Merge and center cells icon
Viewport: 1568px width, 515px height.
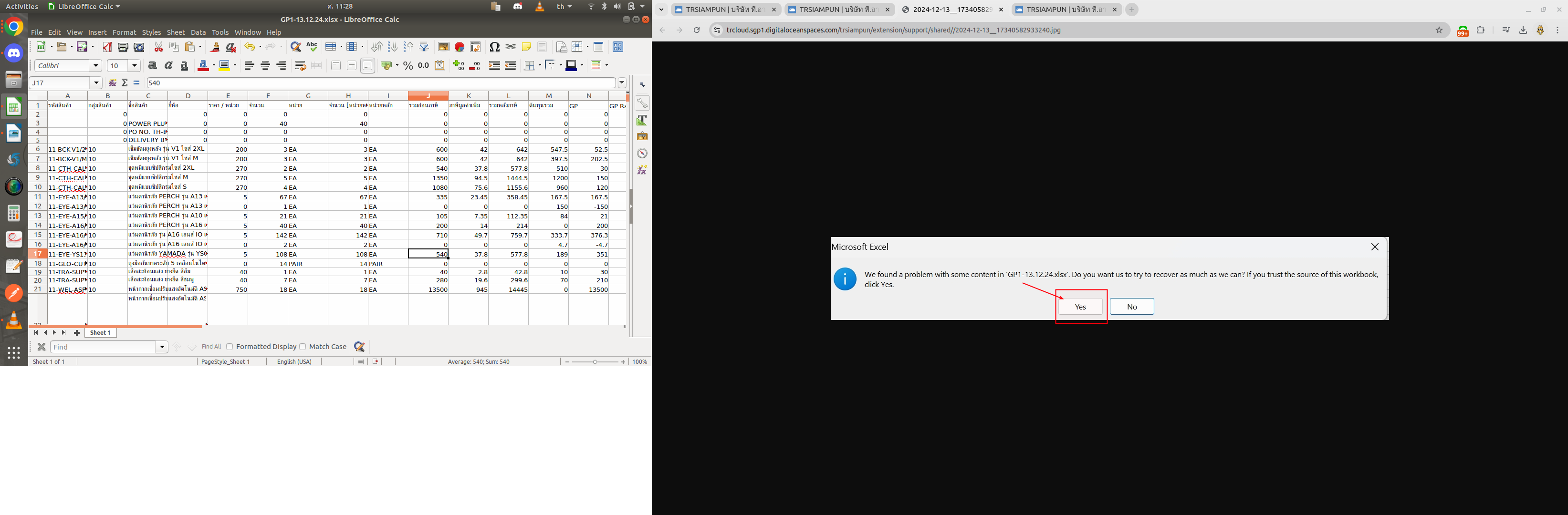[x=316, y=65]
